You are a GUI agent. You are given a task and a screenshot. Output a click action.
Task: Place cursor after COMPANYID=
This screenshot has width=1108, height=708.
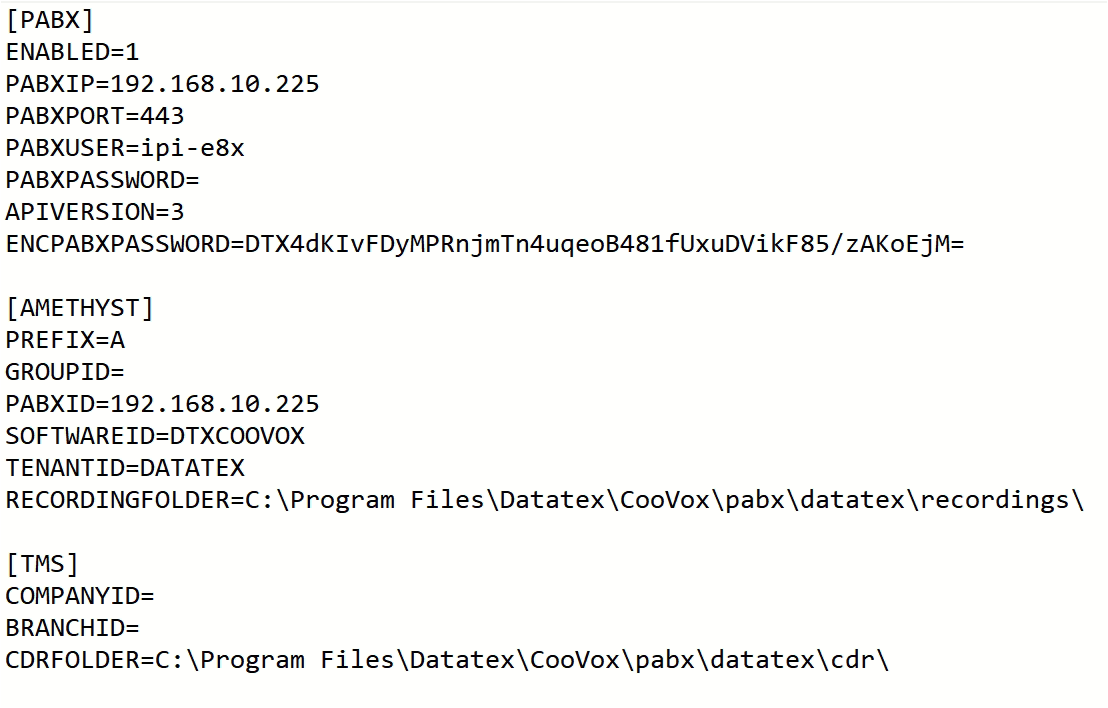point(156,596)
